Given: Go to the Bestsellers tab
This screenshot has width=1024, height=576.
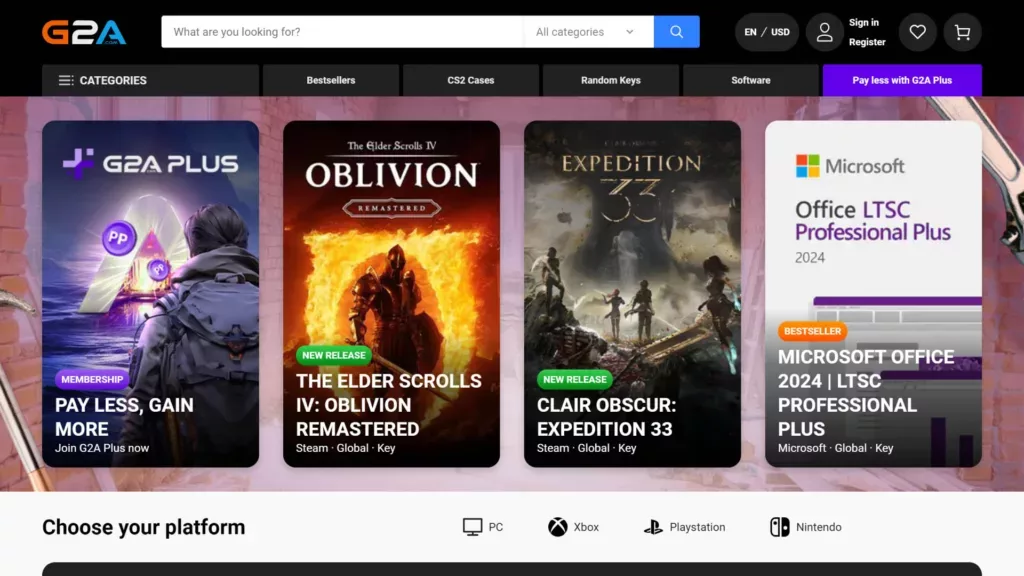Looking at the screenshot, I should [331, 80].
